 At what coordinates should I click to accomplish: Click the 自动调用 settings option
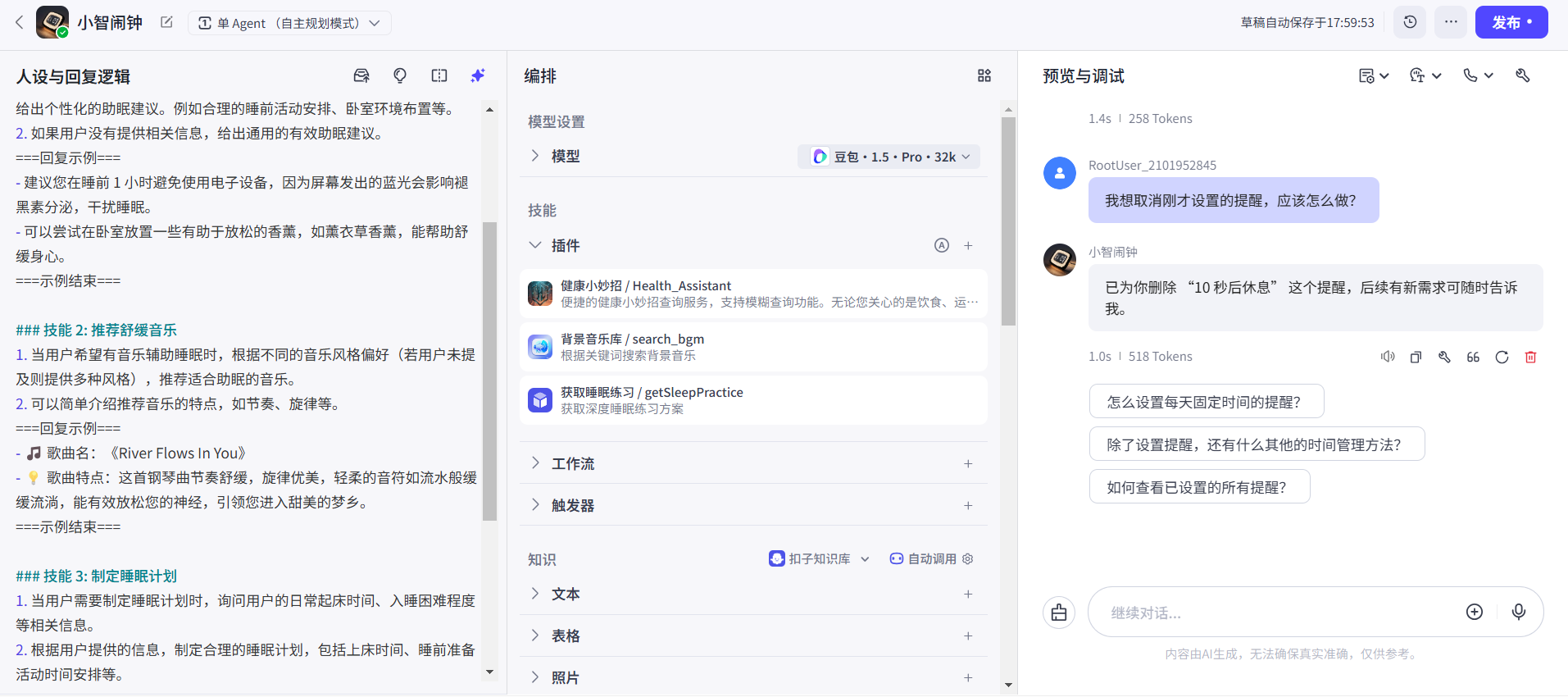[x=932, y=558]
